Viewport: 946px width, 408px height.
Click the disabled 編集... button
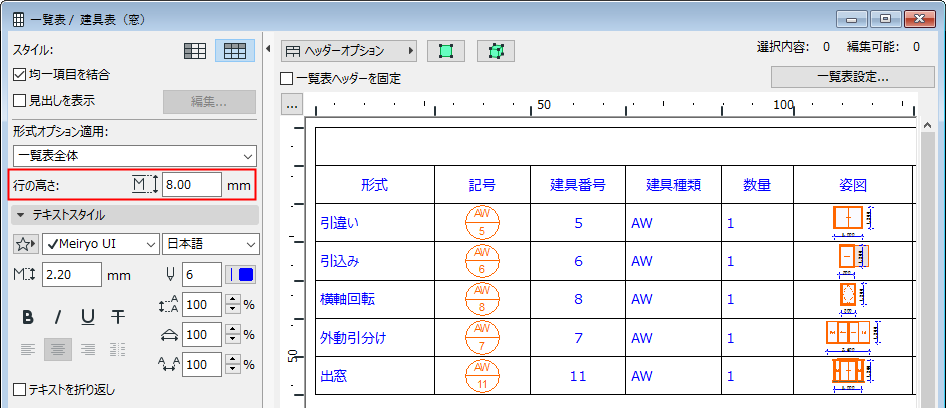pyautogui.click(x=209, y=103)
